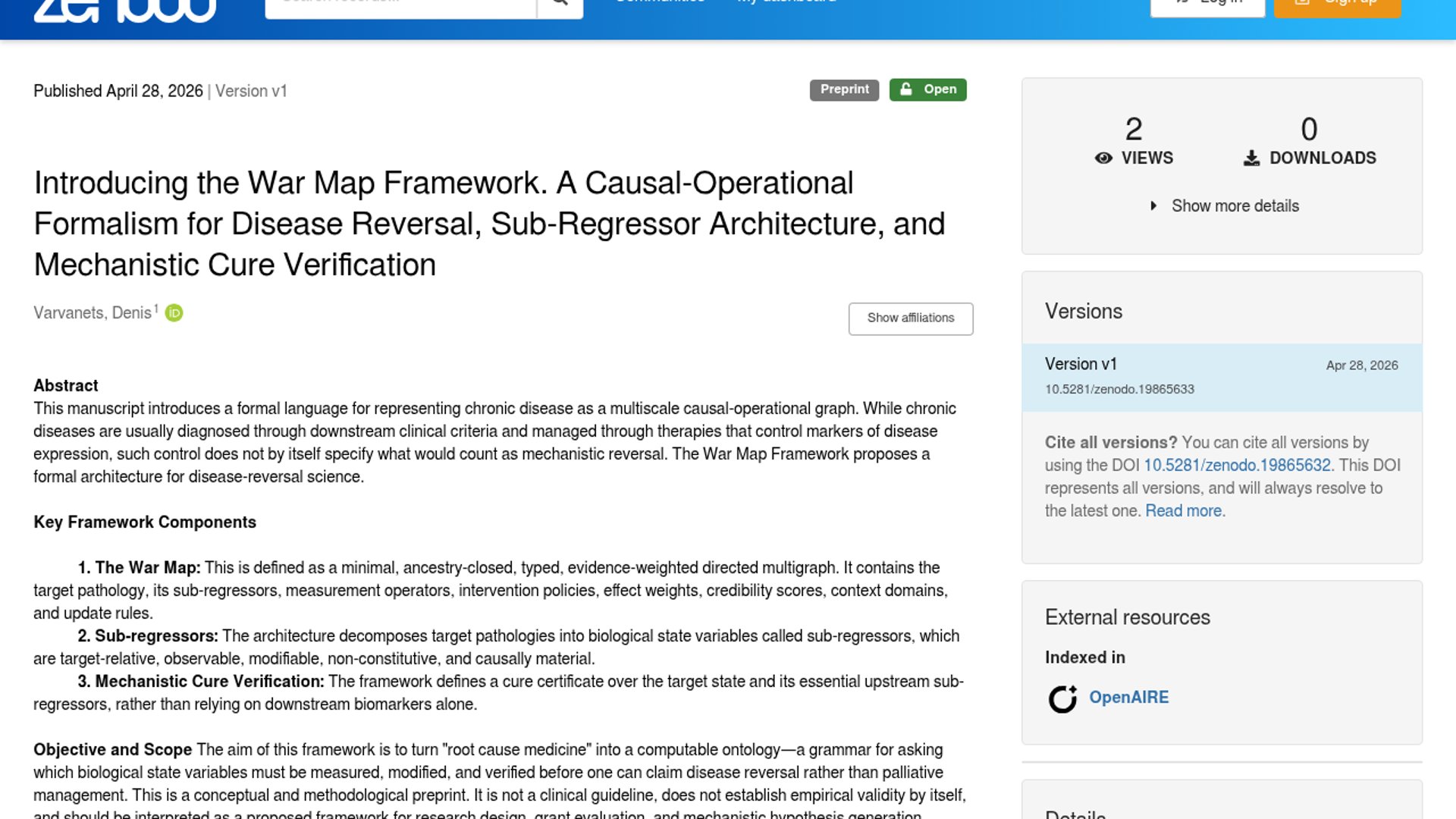Click the eye icon beside Views
Viewport: 1456px width, 819px height.
point(1103,158)
